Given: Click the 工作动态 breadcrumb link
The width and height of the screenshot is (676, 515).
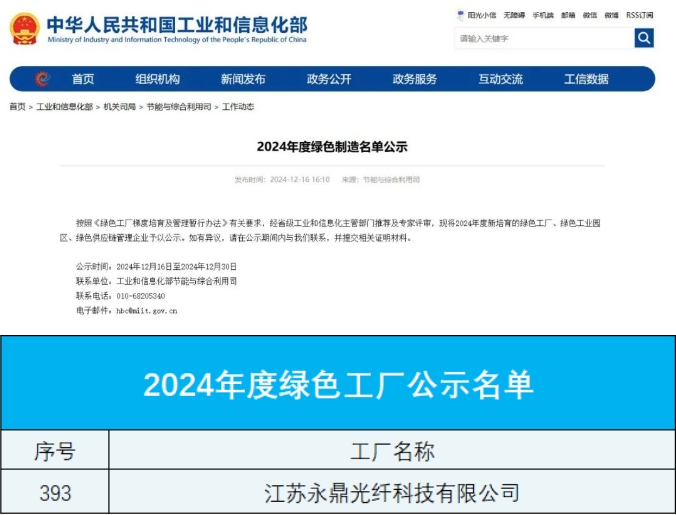Looking at the screenshot, I should click(238, 107).
